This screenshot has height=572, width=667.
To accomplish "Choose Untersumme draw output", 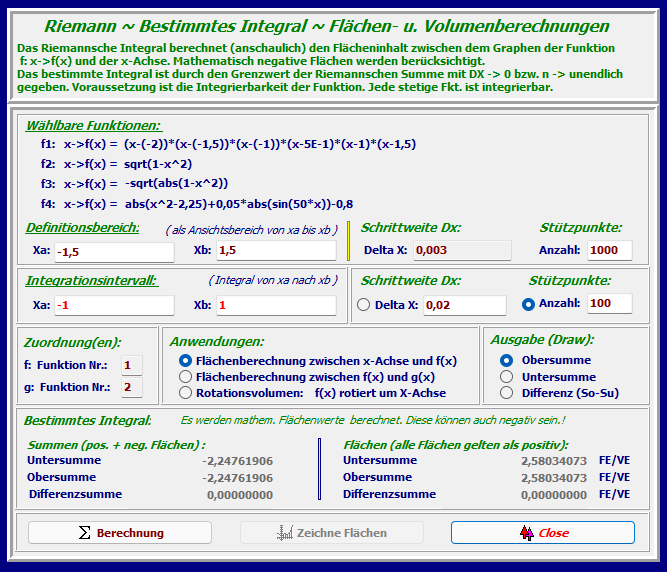I will pyautogui.click(x=507, y=377).
